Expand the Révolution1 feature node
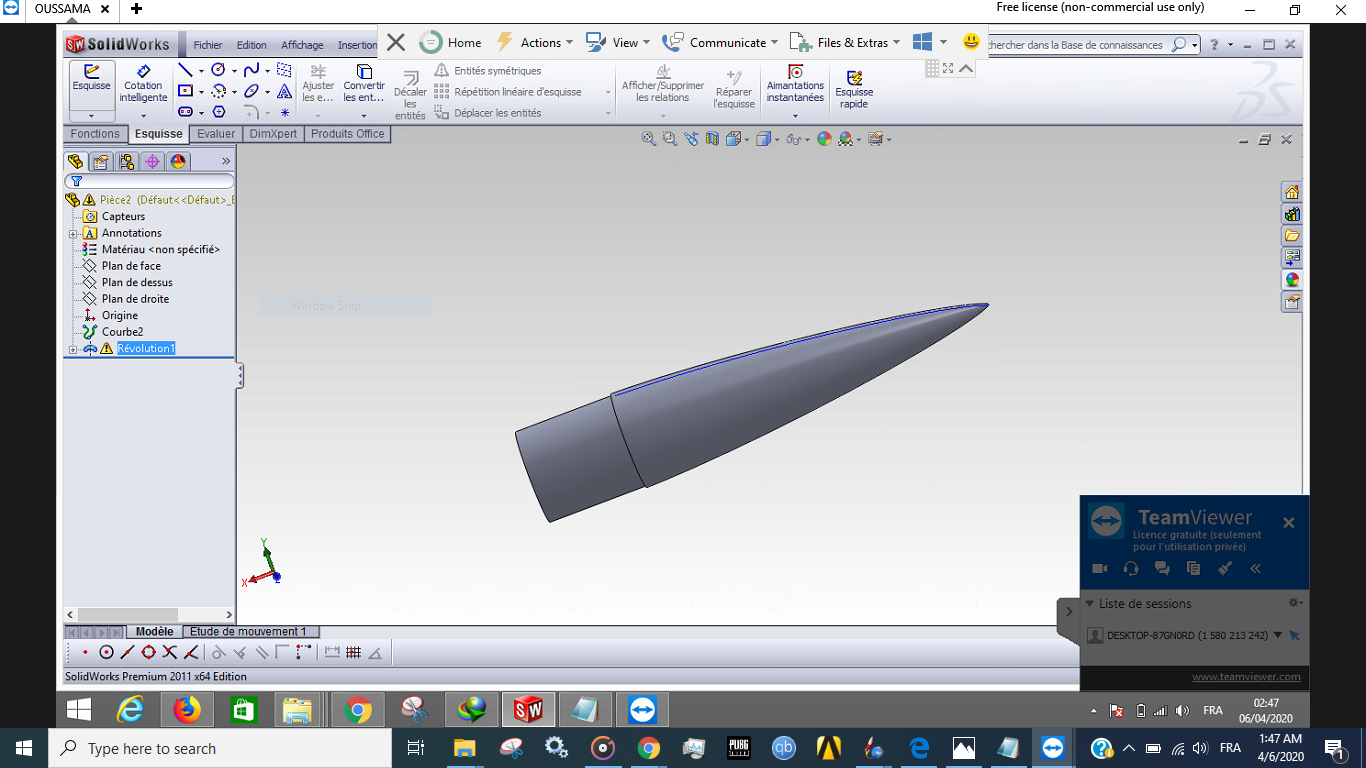1366x768 pixels. (x=72, y=348)
